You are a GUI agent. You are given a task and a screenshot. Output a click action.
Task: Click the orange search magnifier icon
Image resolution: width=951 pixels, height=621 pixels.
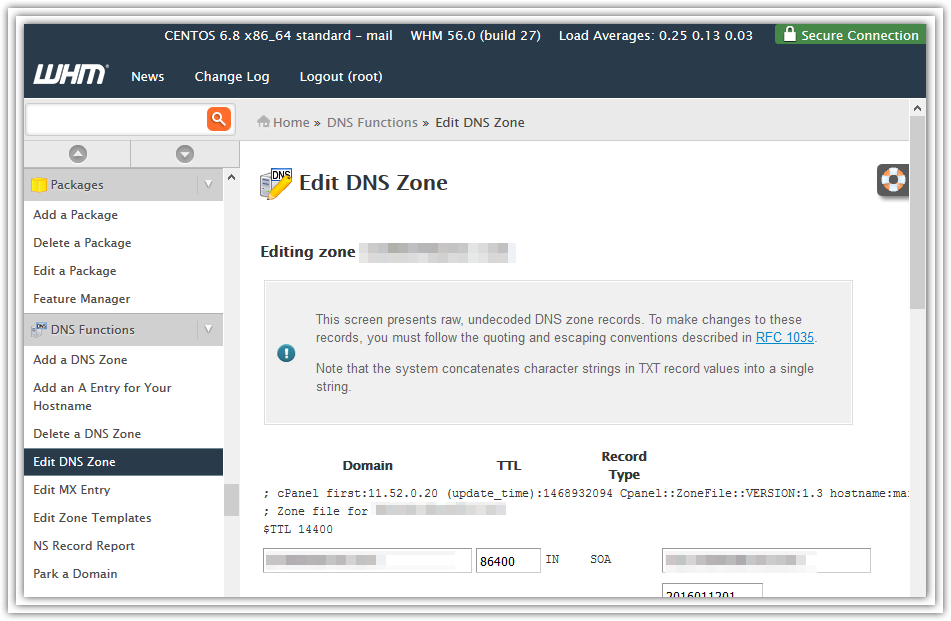tap(219, 119)
